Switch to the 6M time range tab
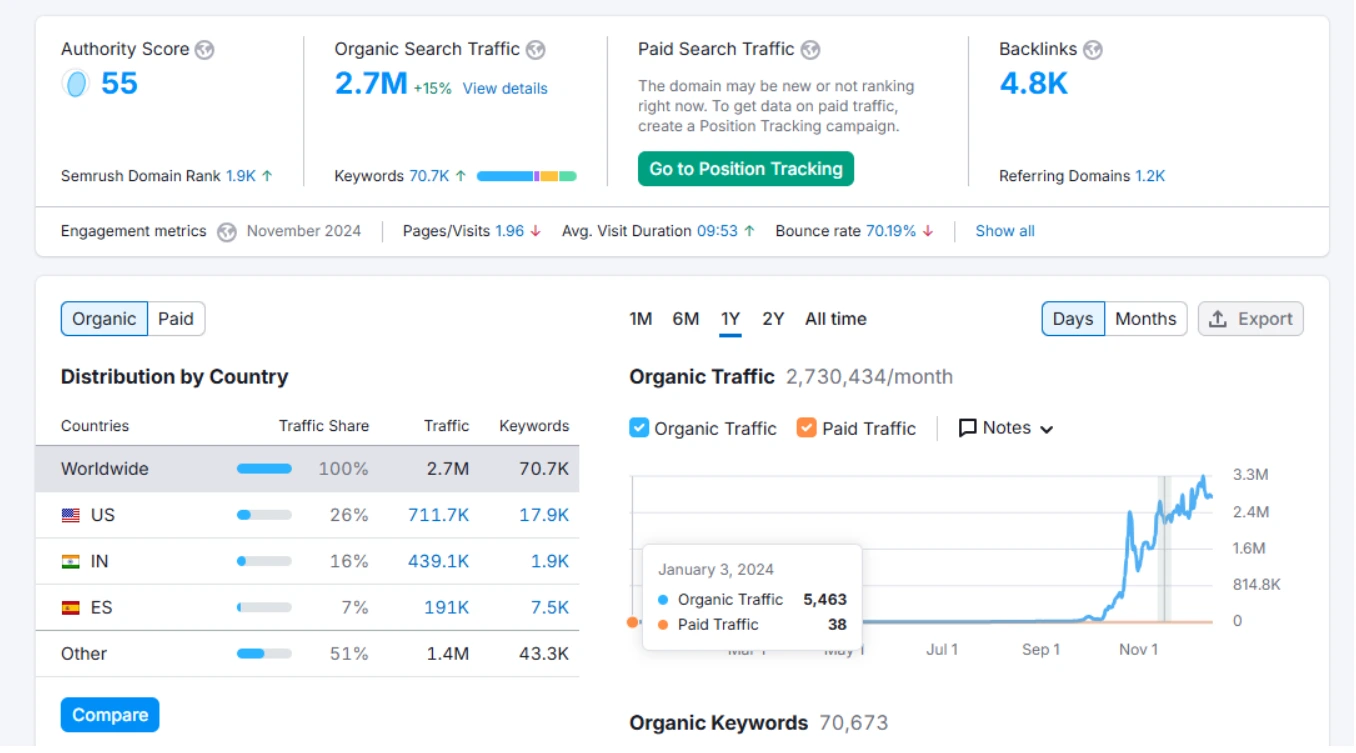 tap(685, 318)
